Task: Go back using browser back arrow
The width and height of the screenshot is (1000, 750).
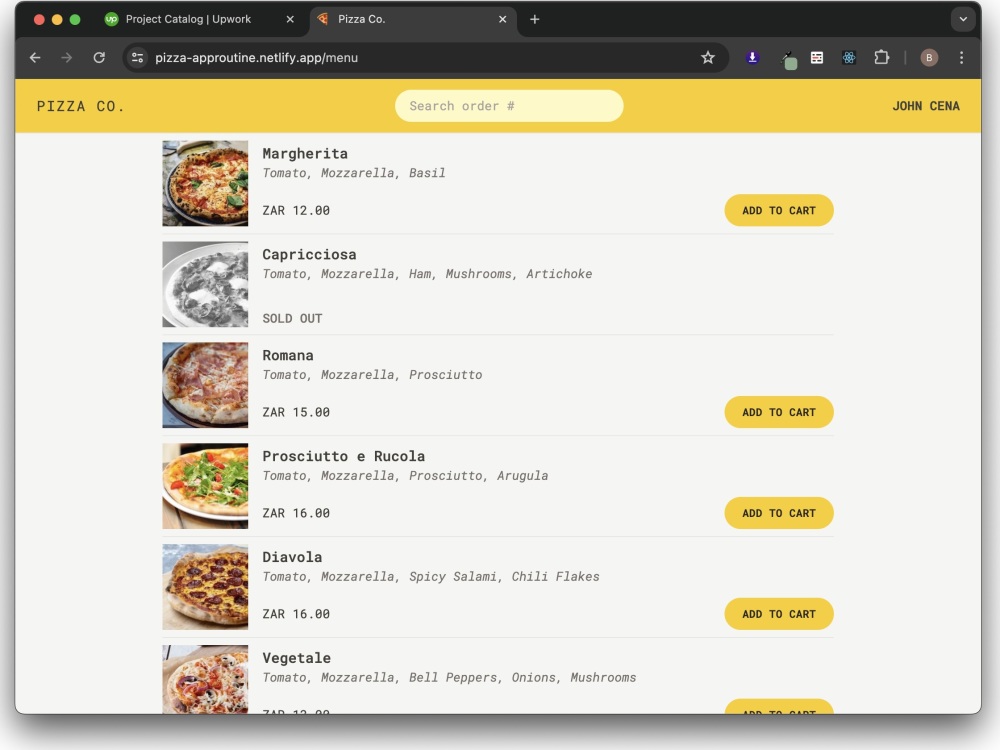Action: point(35,58)
